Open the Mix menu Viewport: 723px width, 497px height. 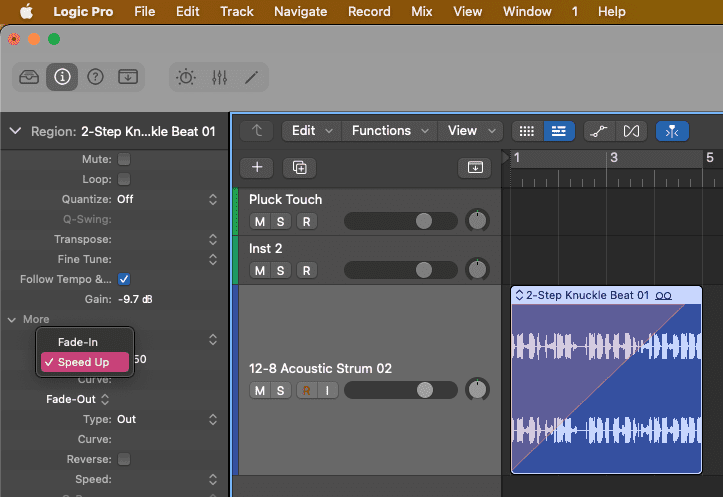[x=421, y=12]
